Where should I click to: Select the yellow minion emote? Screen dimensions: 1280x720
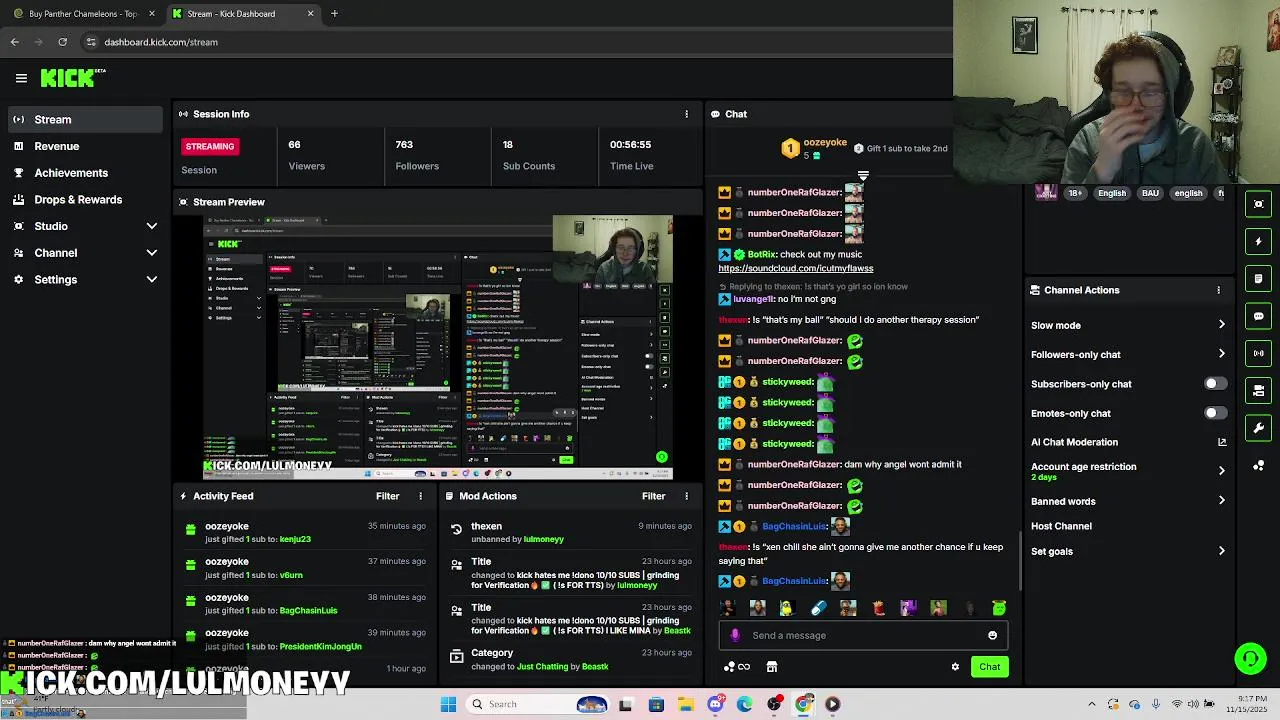tap(786, 608)
